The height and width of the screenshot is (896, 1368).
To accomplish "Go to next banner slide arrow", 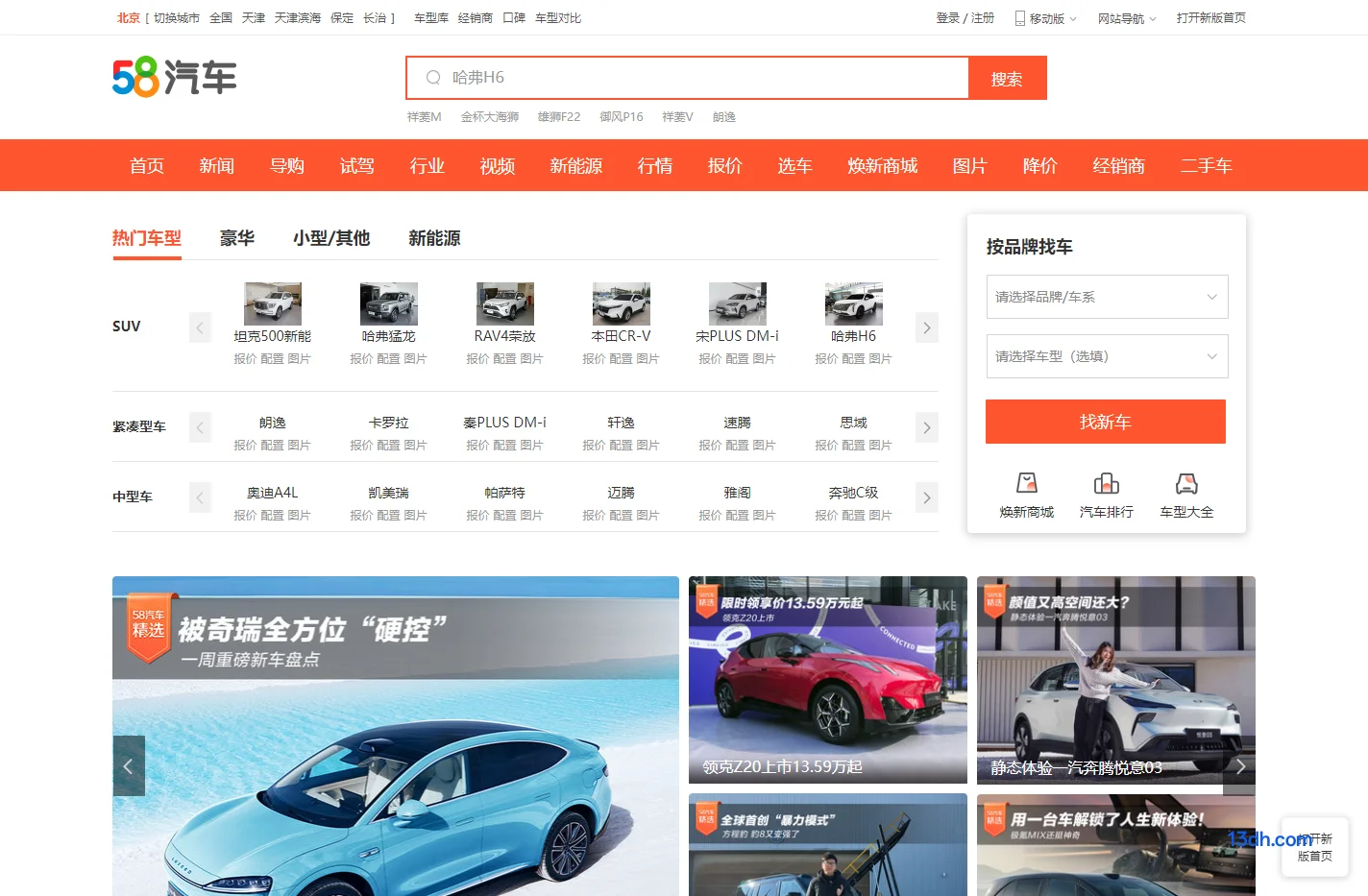I will coord(1239,765).
